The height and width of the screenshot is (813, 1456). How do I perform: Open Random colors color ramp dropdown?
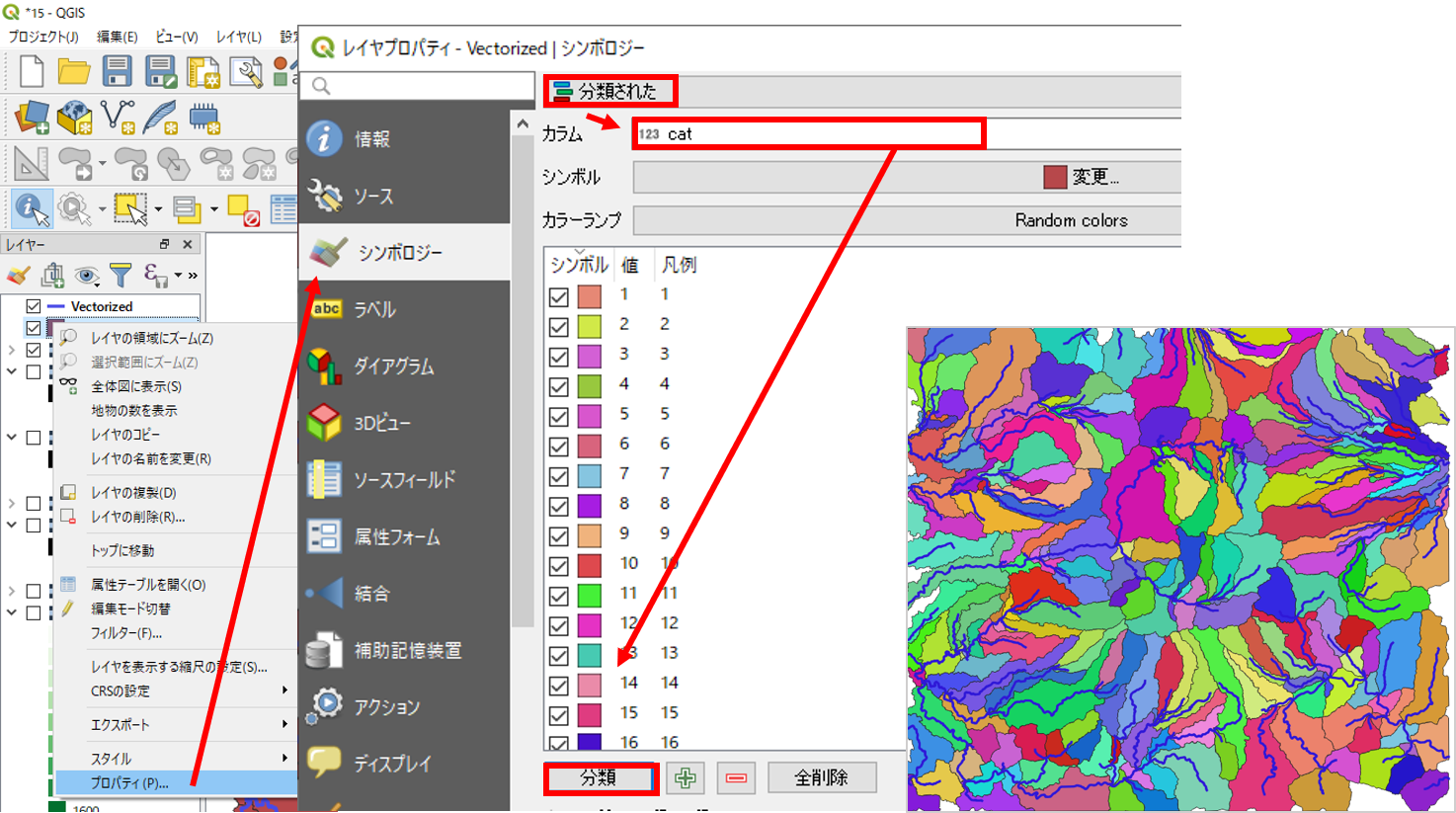pos(907,220)
